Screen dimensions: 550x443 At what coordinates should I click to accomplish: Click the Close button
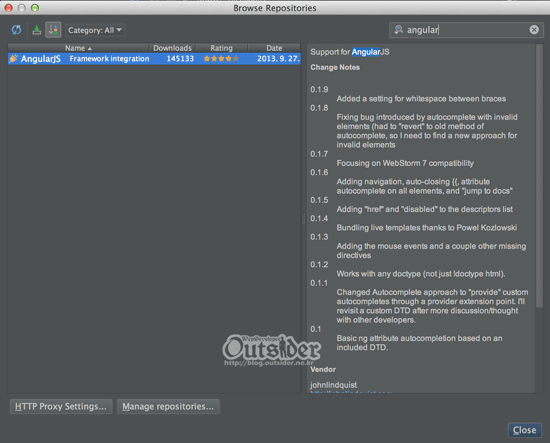click(x=524, y=430)
